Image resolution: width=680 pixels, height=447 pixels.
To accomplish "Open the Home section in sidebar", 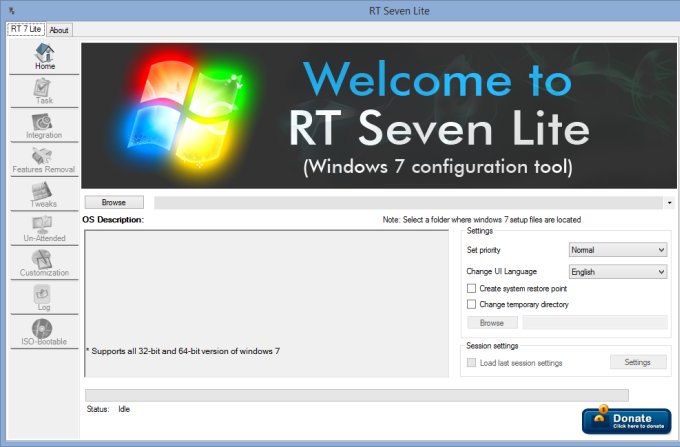I will click(x=44, y=57).
